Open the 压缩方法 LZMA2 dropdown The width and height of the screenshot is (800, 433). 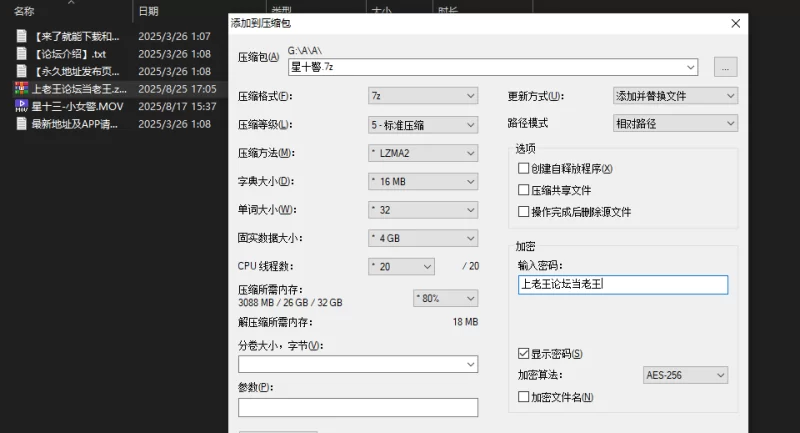coord(423,153)
